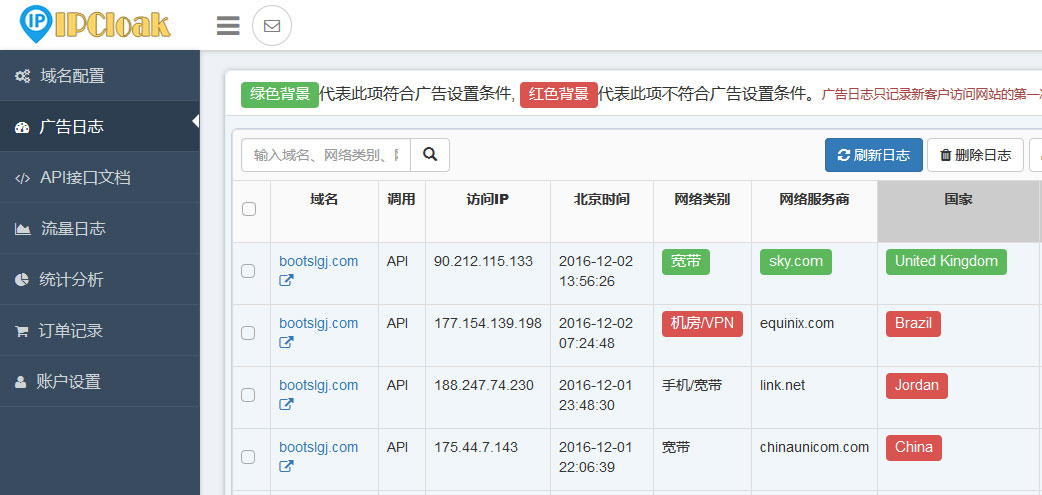The image size is (1042, 495).
Task: Toggle the hamburger sidebar menu icon
Action: click(228, 26)
